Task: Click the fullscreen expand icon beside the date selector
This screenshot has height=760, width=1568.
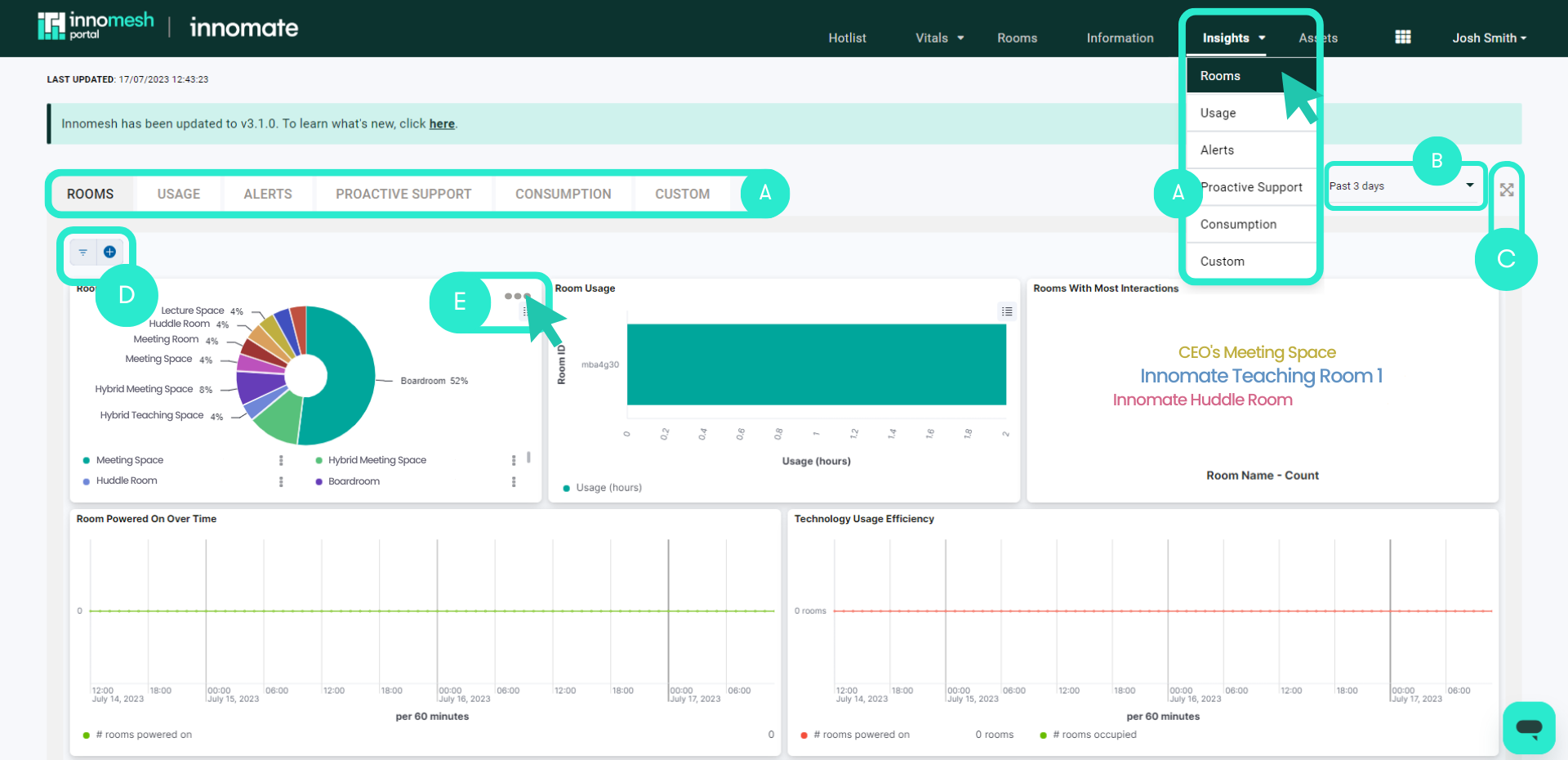Action: (1507, 190)
